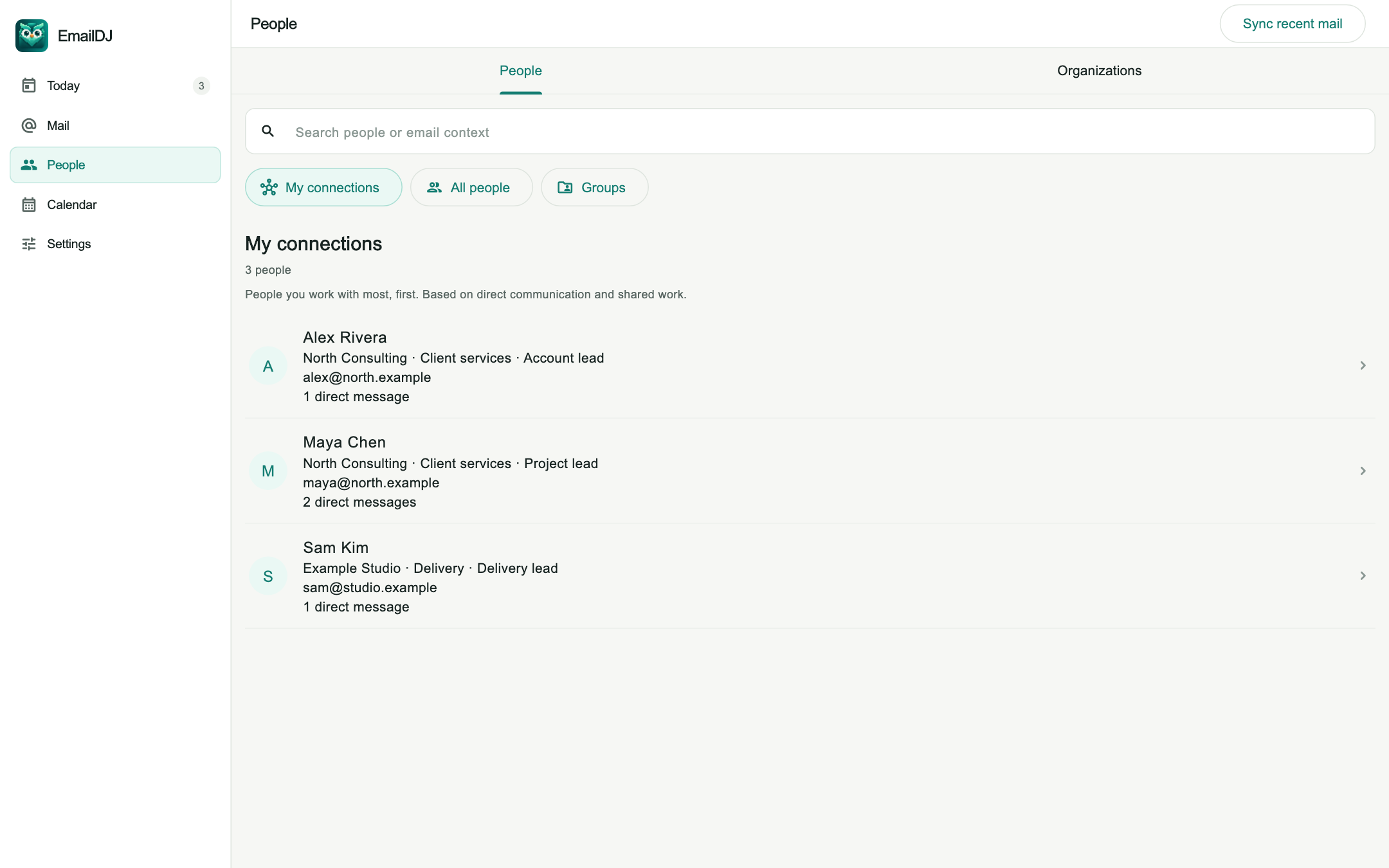Click Maya Chen's Project lead role line
This screenshot has width=1389, height=868.
pyautogui.click(x=450, y=464)
